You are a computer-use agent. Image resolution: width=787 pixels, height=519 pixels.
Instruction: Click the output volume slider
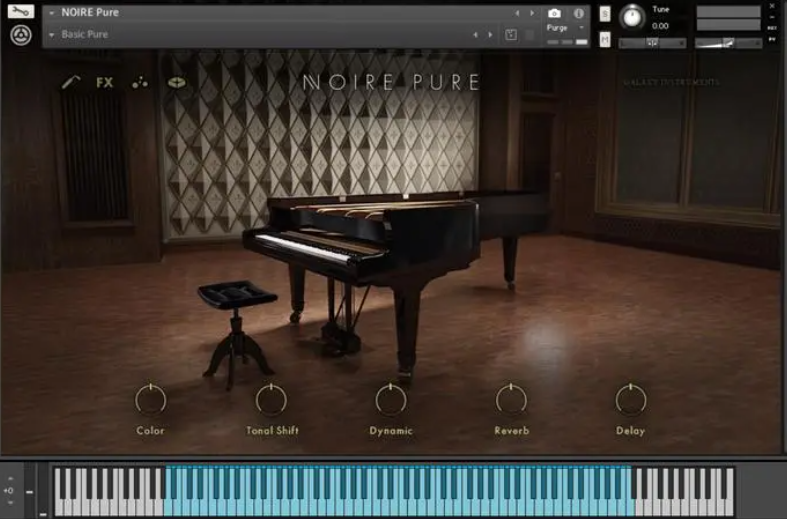728,43
